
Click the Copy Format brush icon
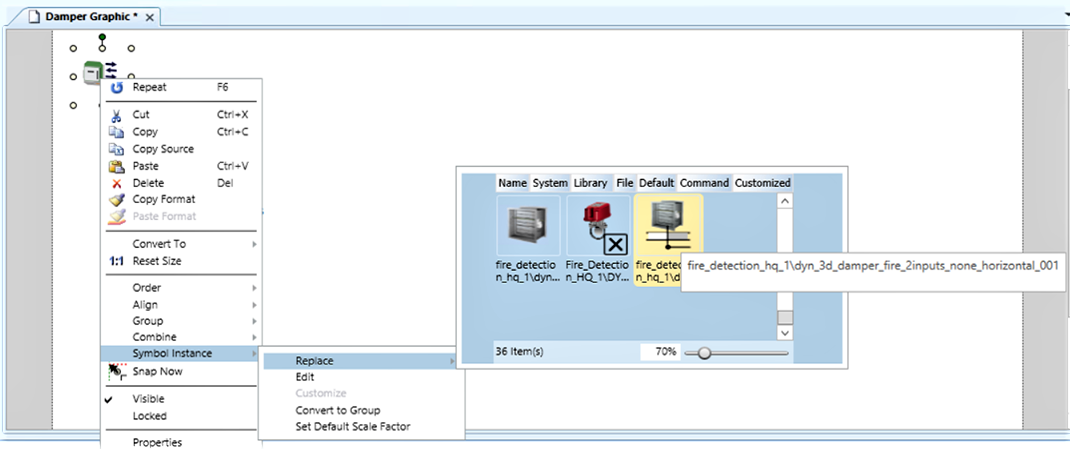coord(116,200)
